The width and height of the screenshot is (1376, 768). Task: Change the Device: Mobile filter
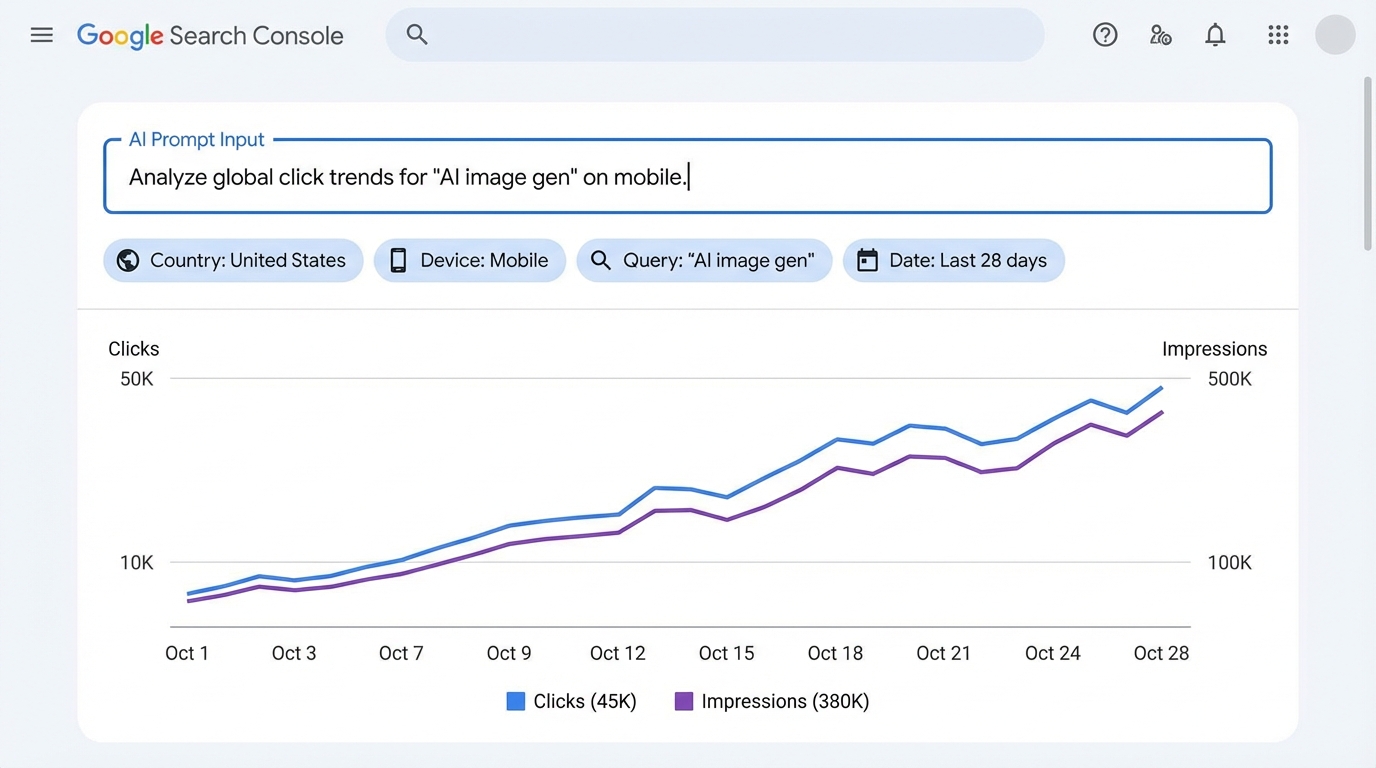[470, 260]
